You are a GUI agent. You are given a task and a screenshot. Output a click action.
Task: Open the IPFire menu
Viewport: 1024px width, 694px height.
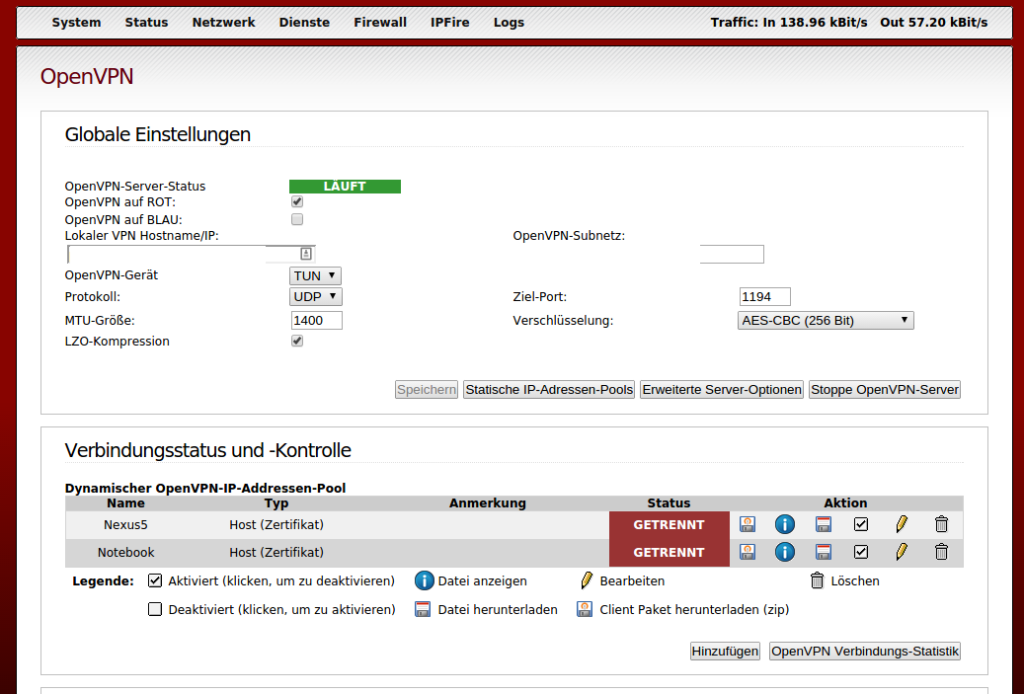click(450, 22)
